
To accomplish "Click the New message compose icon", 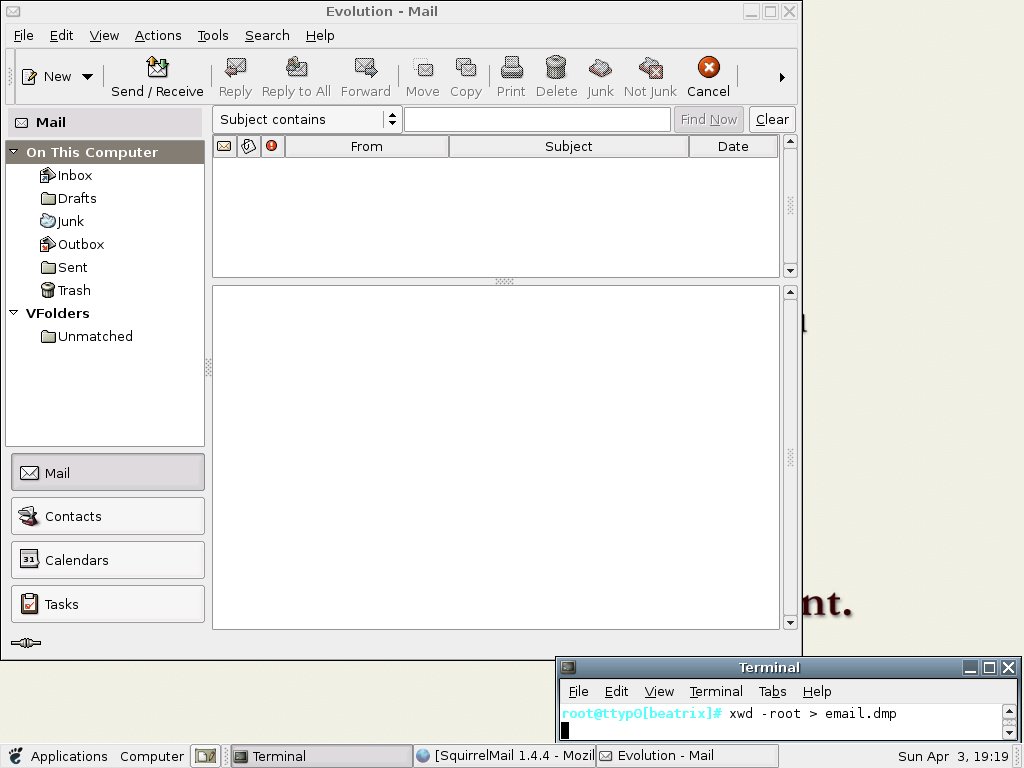I will click(x=29, y=77).
